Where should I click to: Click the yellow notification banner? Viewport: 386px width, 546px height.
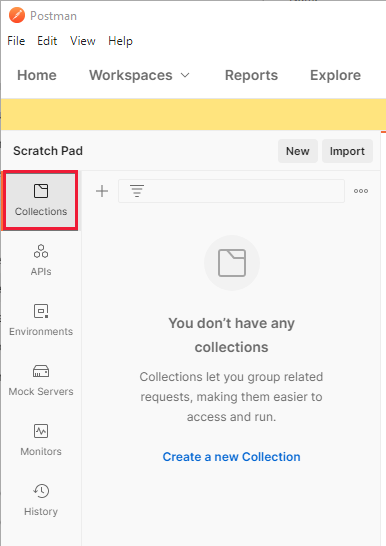pyautogui.click(x=194, y=114)
